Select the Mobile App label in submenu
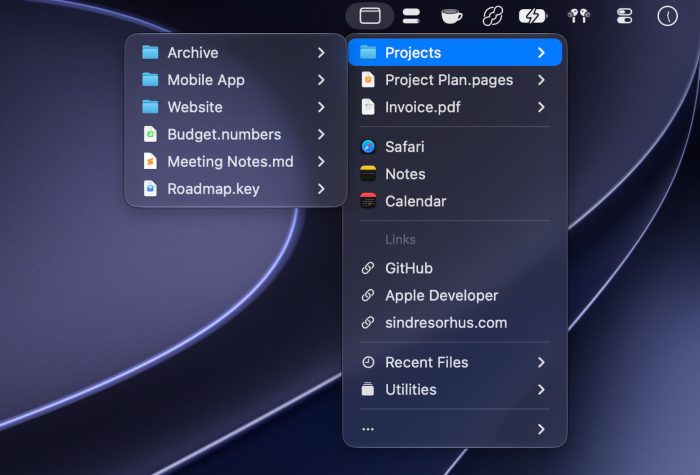Viewport: 700px width, 475px height. point(206,80)
